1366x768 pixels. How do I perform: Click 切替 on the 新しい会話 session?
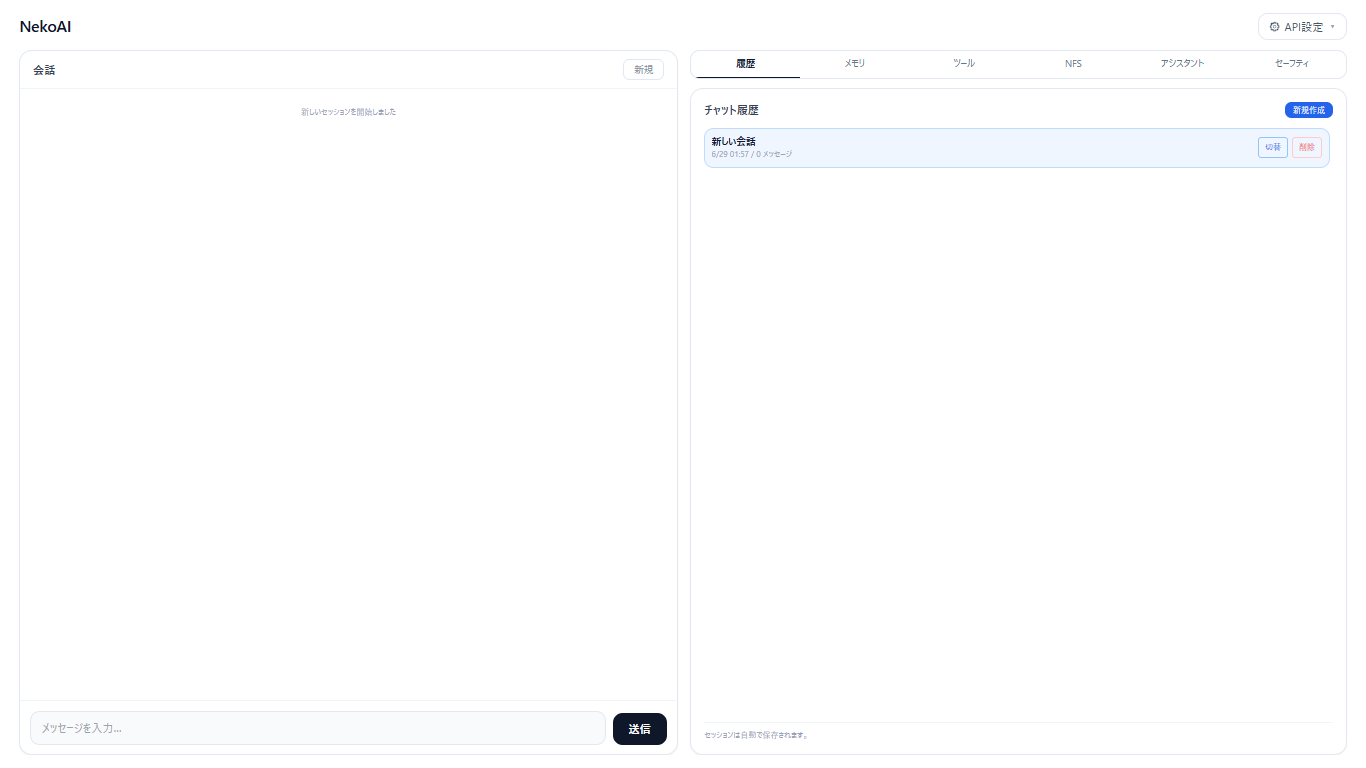[1273, 147]
